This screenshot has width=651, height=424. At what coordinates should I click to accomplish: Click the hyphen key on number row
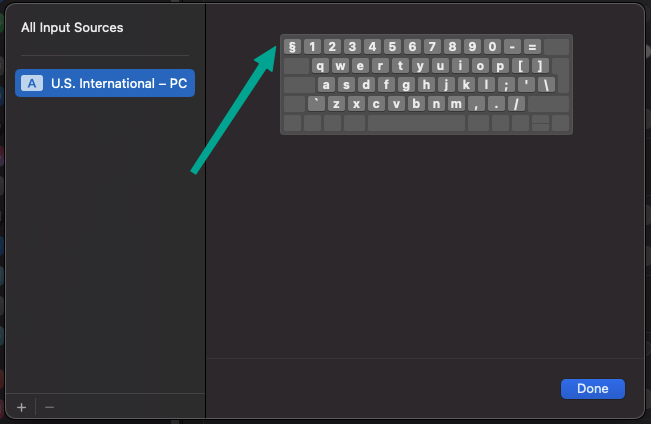(x=512, y=47)
